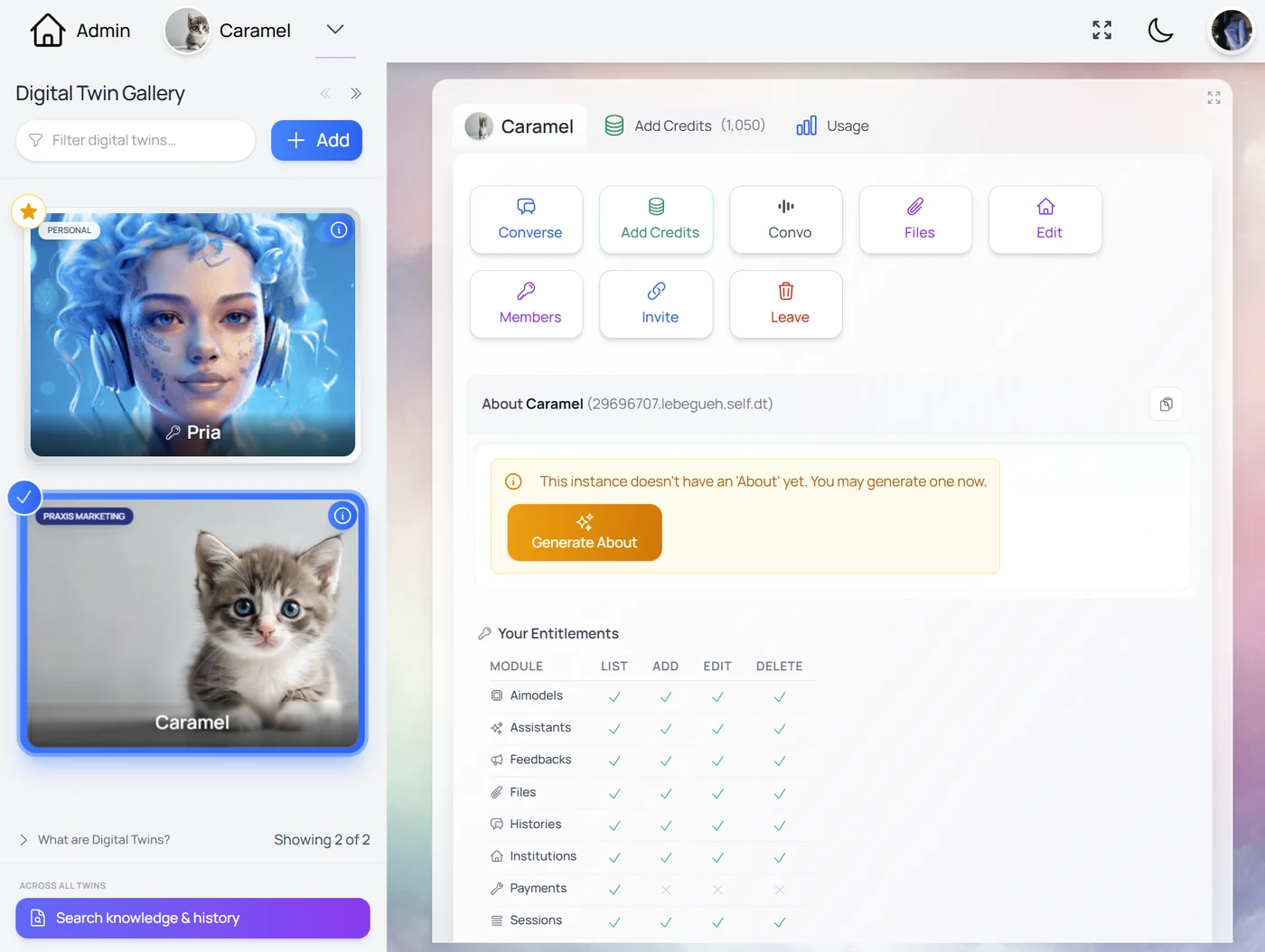Click the Your Entitlements key icon
This screenshot has height=952, width=1265.
click(x=485, y=633)
